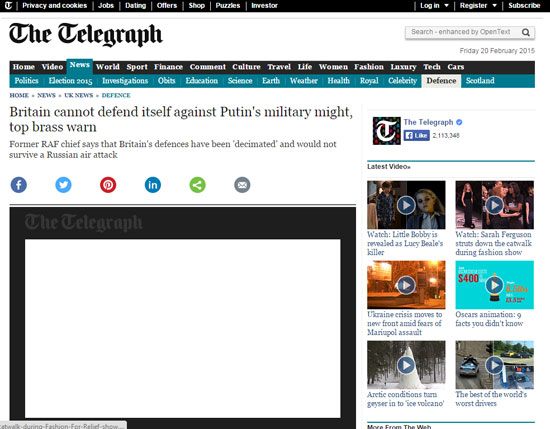Like The Telegraph on Facebook
The image size is (550, 429).
(x=417, y=135)
